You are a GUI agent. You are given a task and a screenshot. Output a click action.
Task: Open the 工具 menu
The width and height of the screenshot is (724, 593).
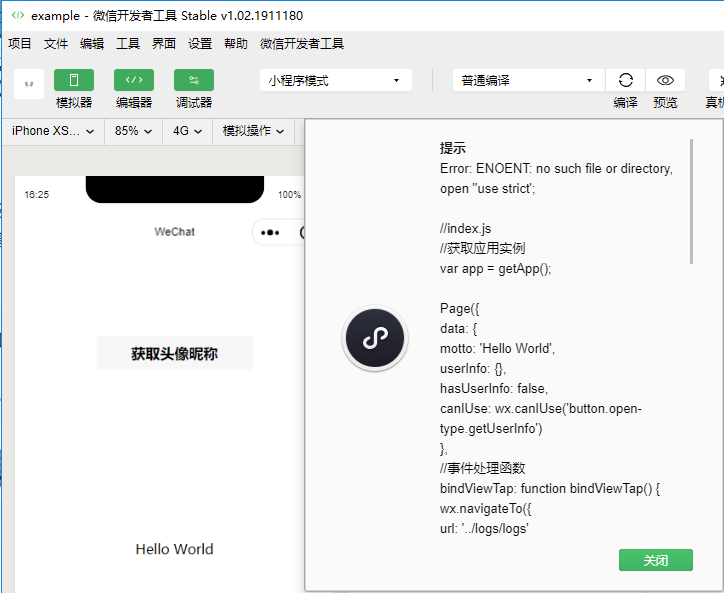(128, 43)
